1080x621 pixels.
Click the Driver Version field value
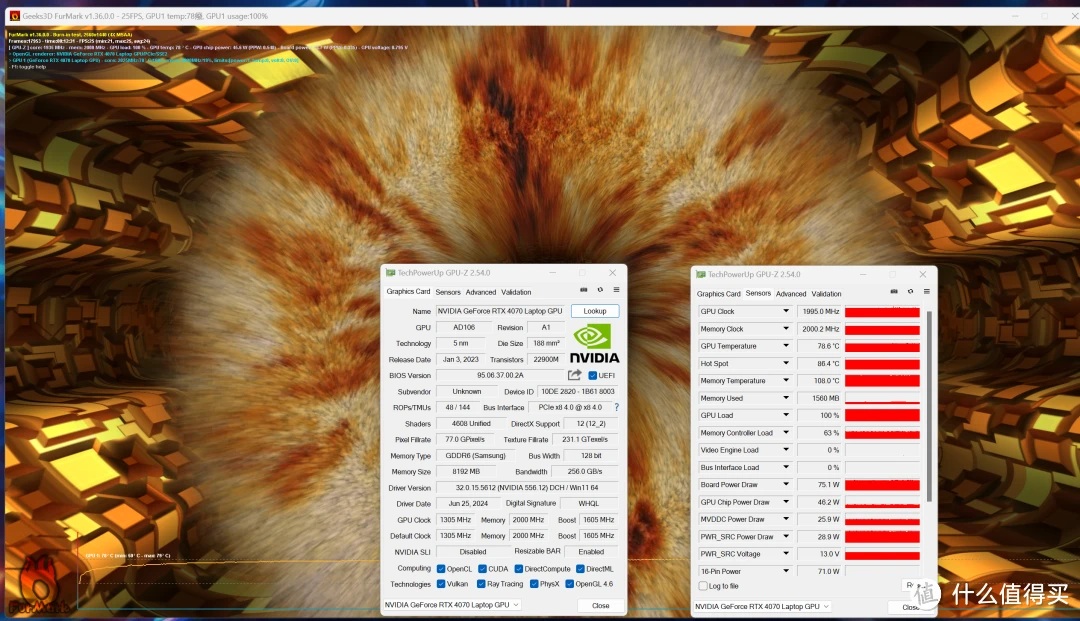[x=527, y=487]
